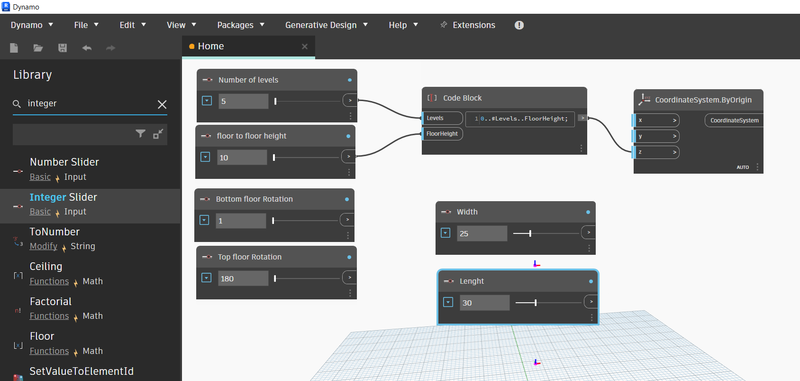Click the Open file folder icon
The image size is (800, 381).
(x=38, y=48)
